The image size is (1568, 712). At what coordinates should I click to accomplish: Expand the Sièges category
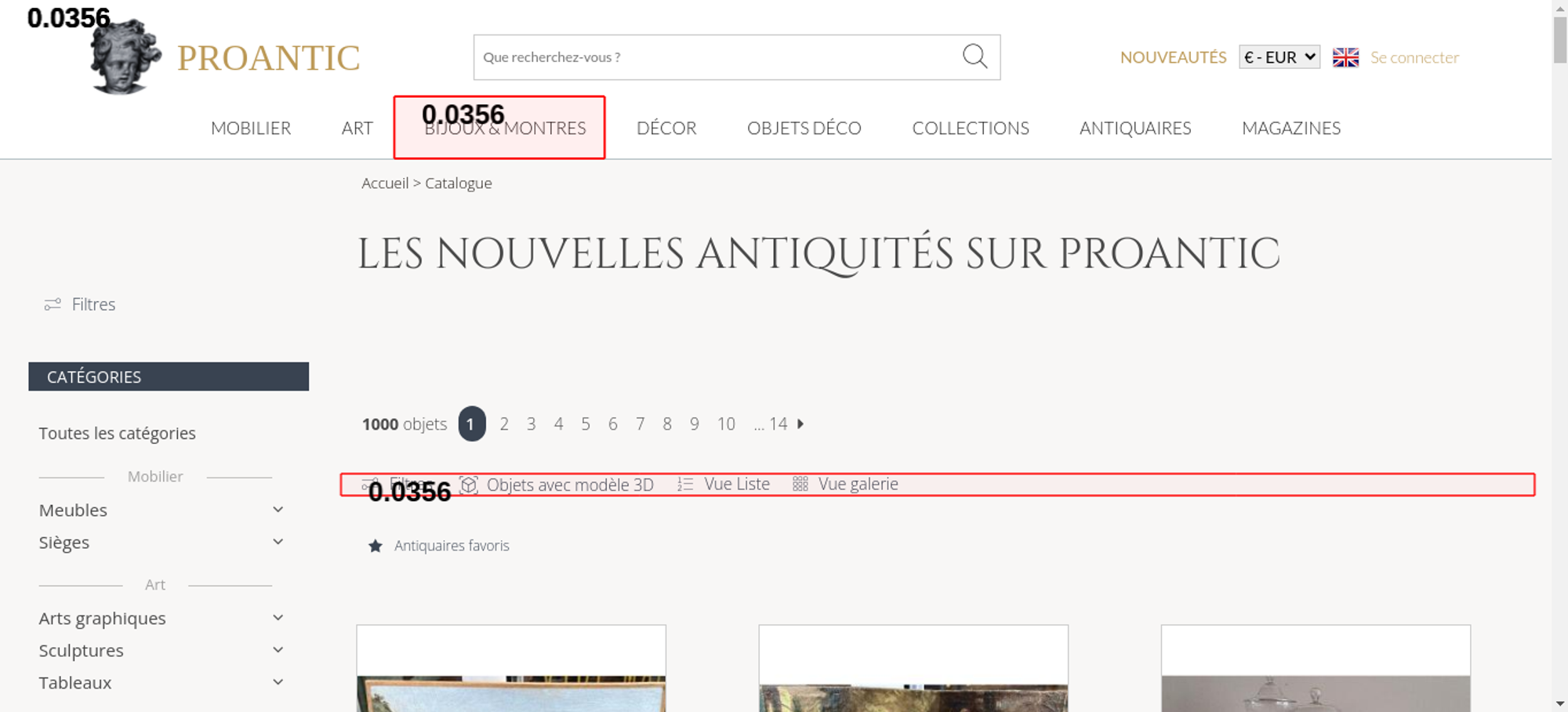pyautogui.click(x=278, y=542)
